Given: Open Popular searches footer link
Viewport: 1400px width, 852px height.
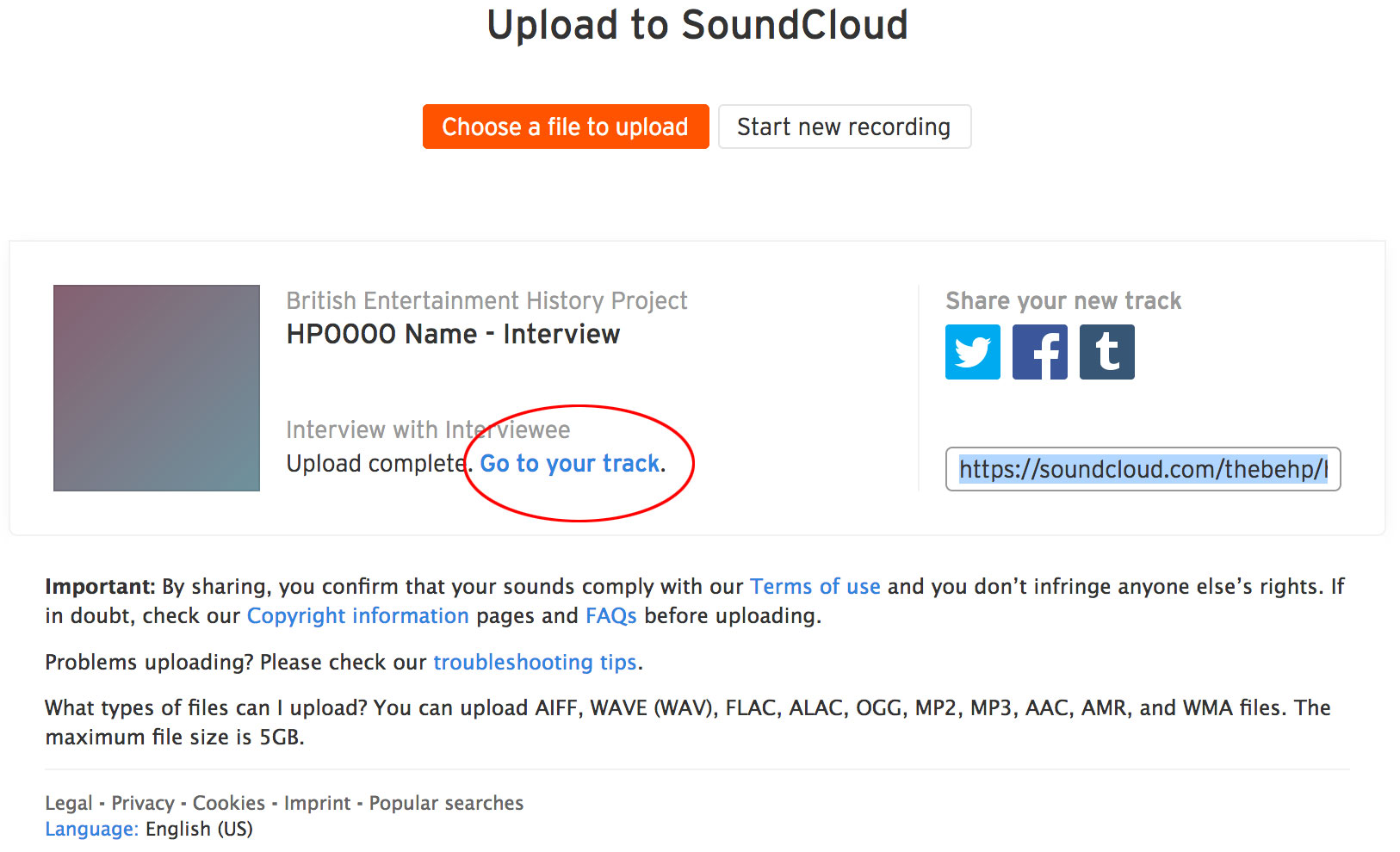Looking at the screenshot, I should coord(446,803).
